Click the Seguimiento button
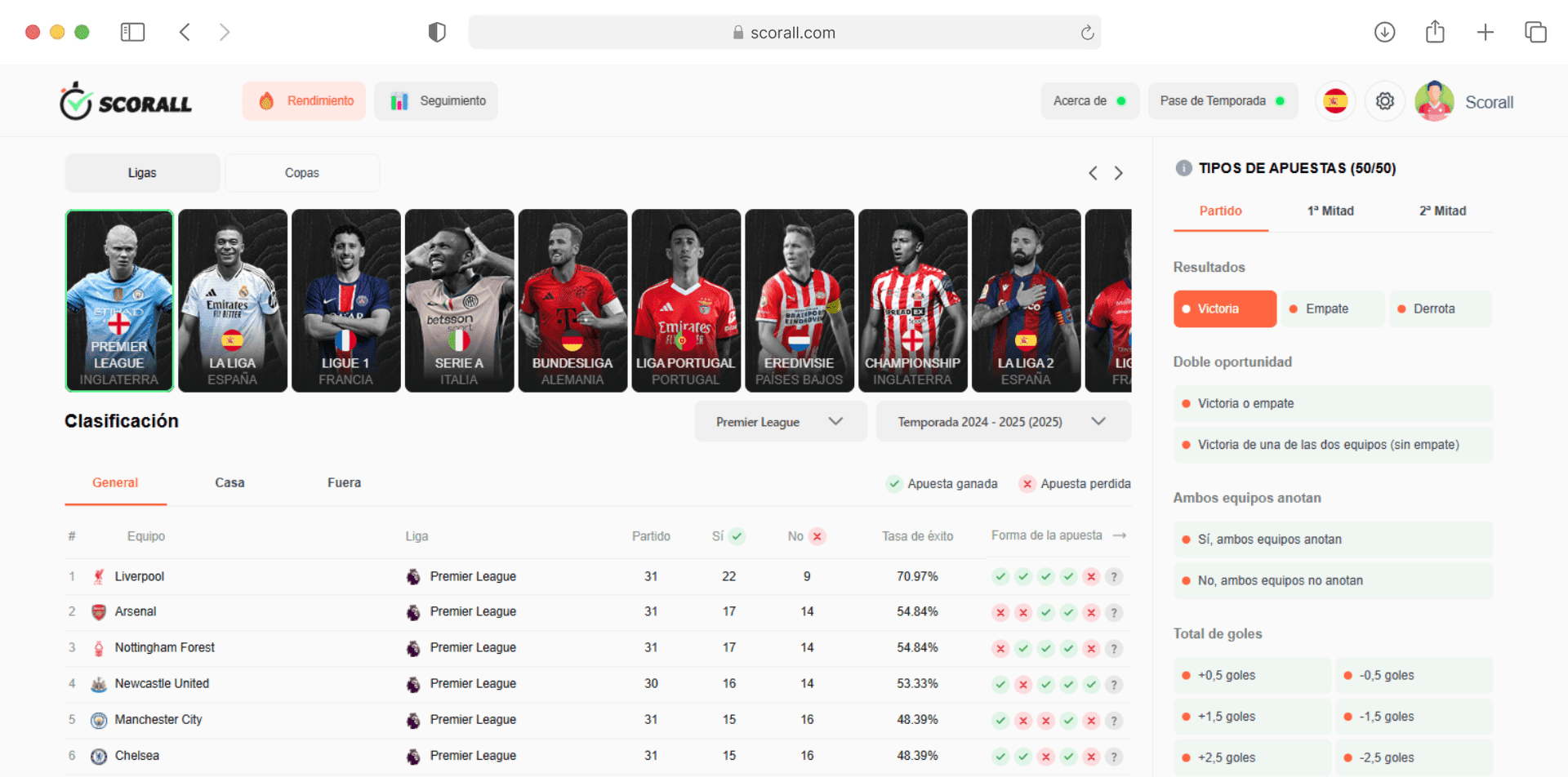 click(436, 101)
